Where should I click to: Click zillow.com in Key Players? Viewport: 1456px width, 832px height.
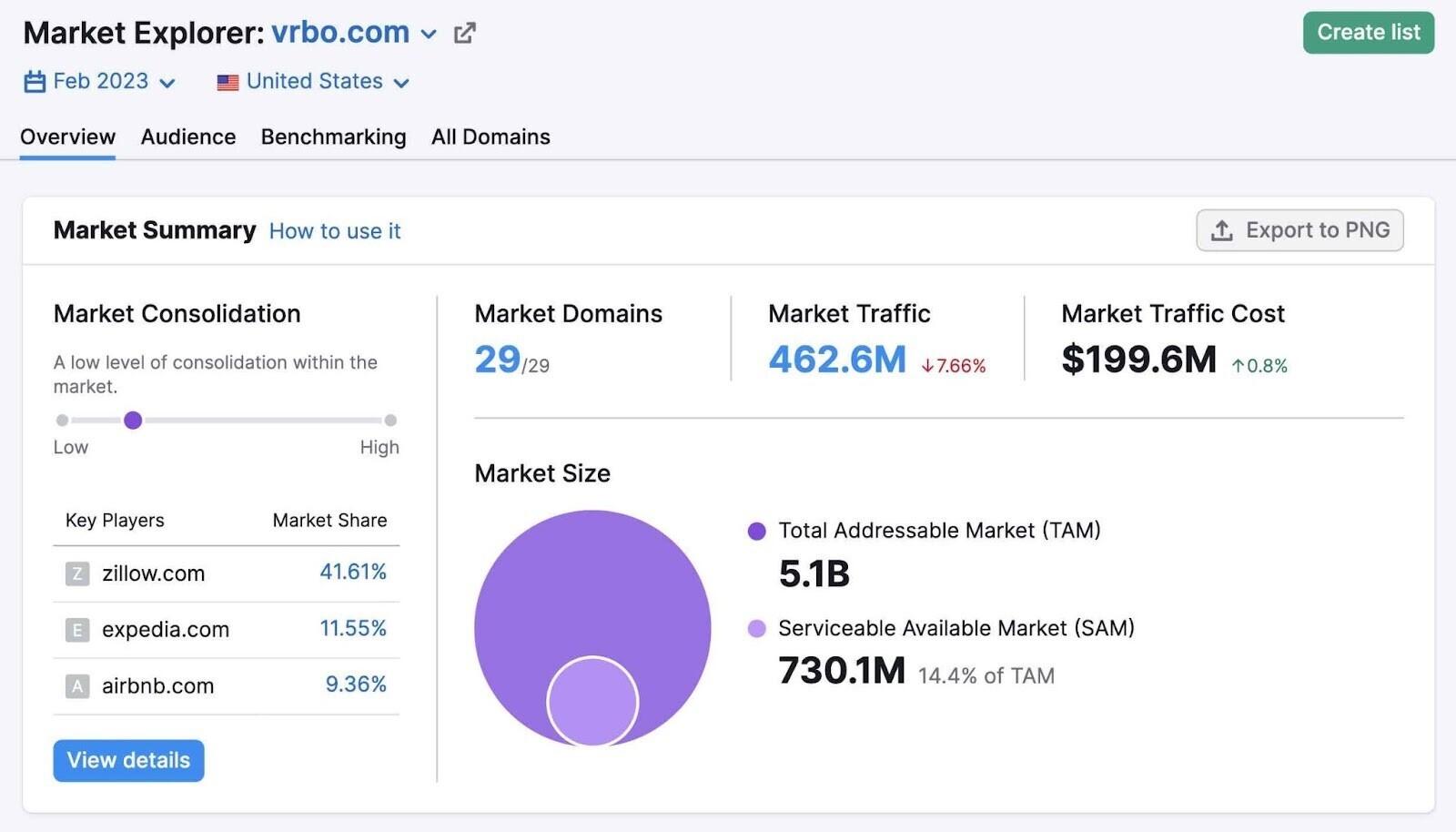coord(154,573)
